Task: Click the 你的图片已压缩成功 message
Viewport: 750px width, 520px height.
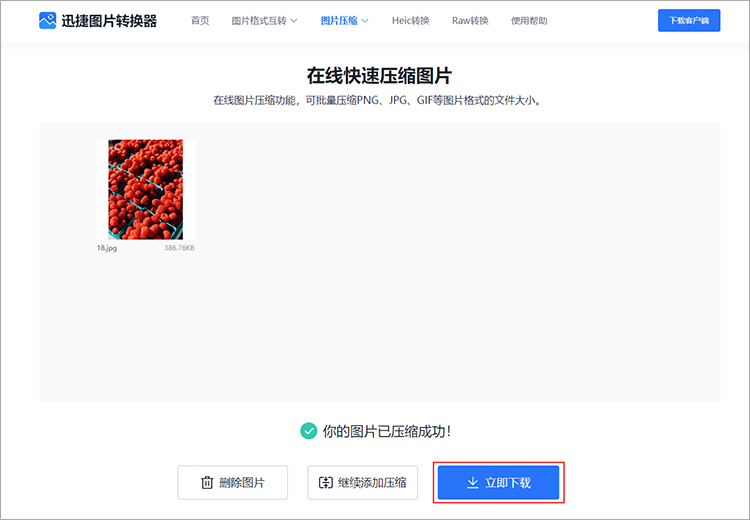Action: 386,431
